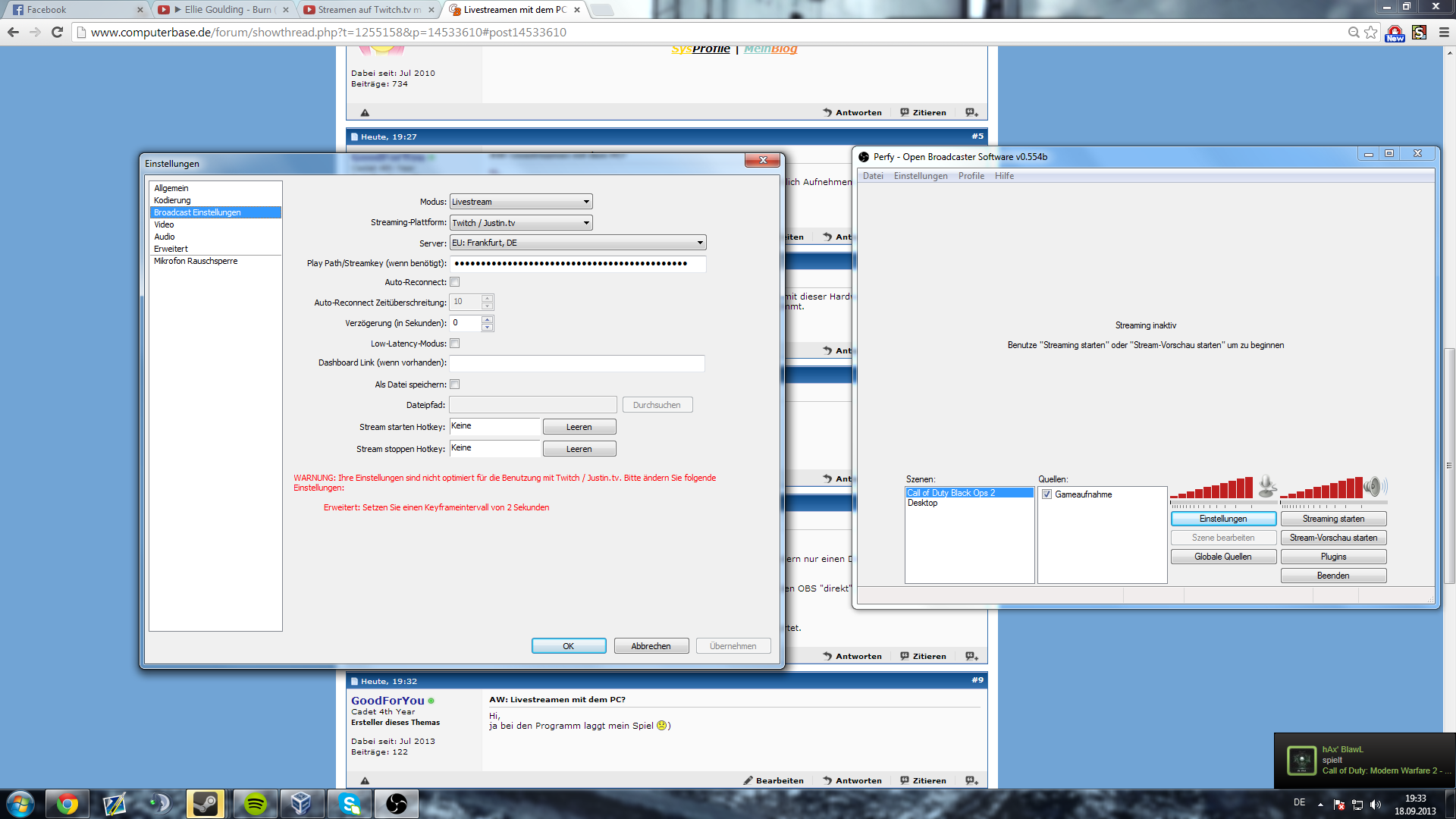Open the Modus dropdown
The image size is (1456, 819).
[x=520, y=202]
